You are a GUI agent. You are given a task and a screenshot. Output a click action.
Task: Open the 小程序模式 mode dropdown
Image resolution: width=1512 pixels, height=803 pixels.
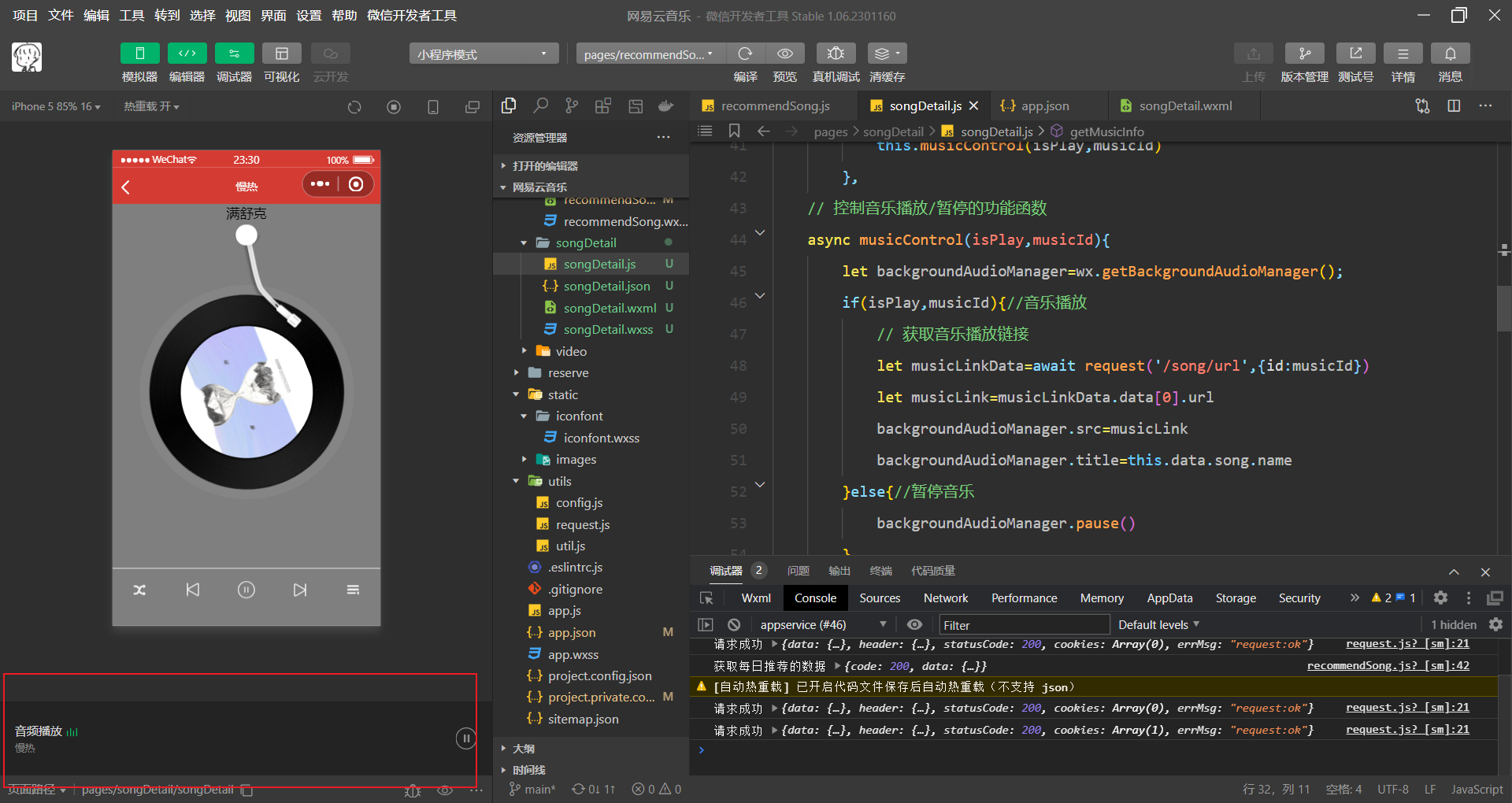click(484, 54)
